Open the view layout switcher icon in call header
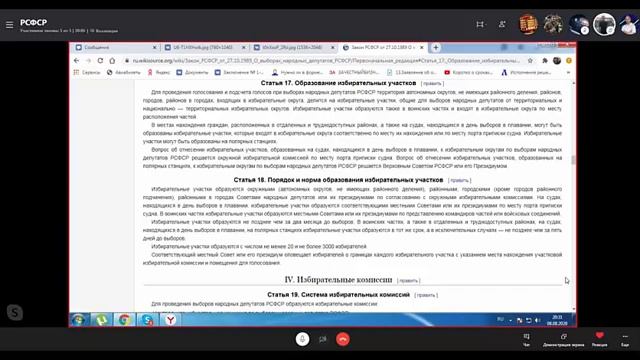The height and width of the screenshot is (360, 640). [480, 24]
